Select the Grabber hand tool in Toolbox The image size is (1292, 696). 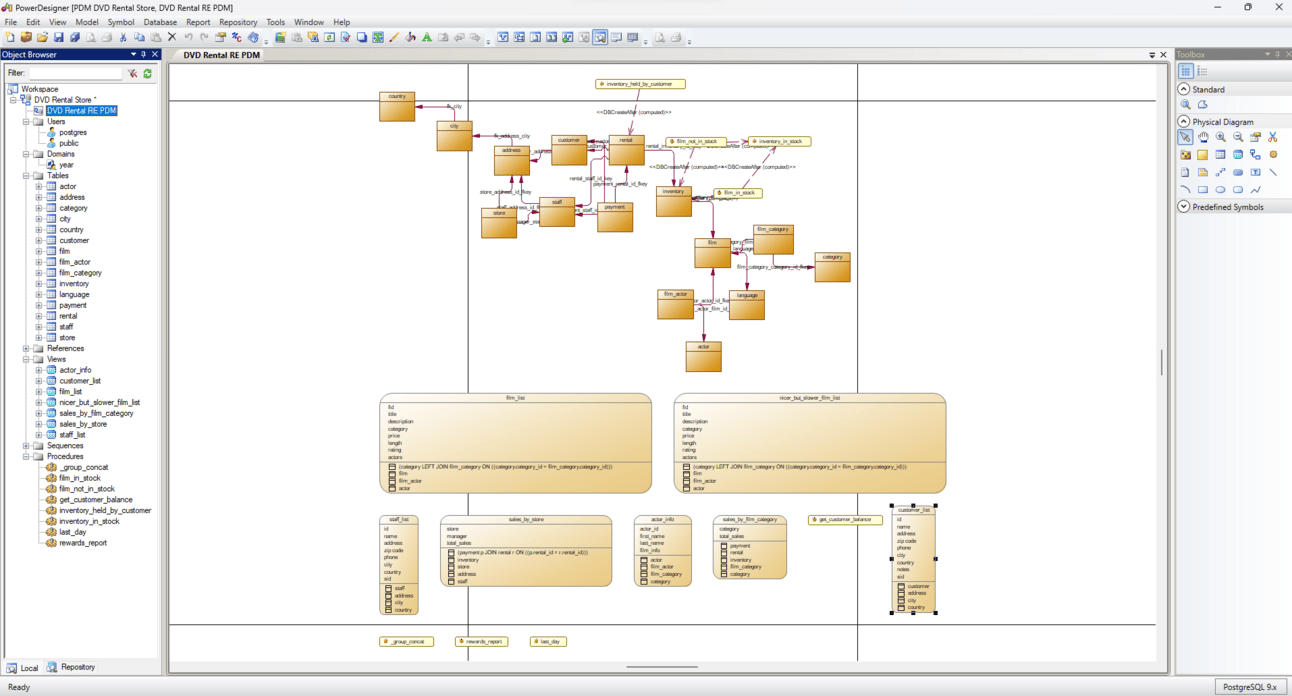tap(1203, 137)
